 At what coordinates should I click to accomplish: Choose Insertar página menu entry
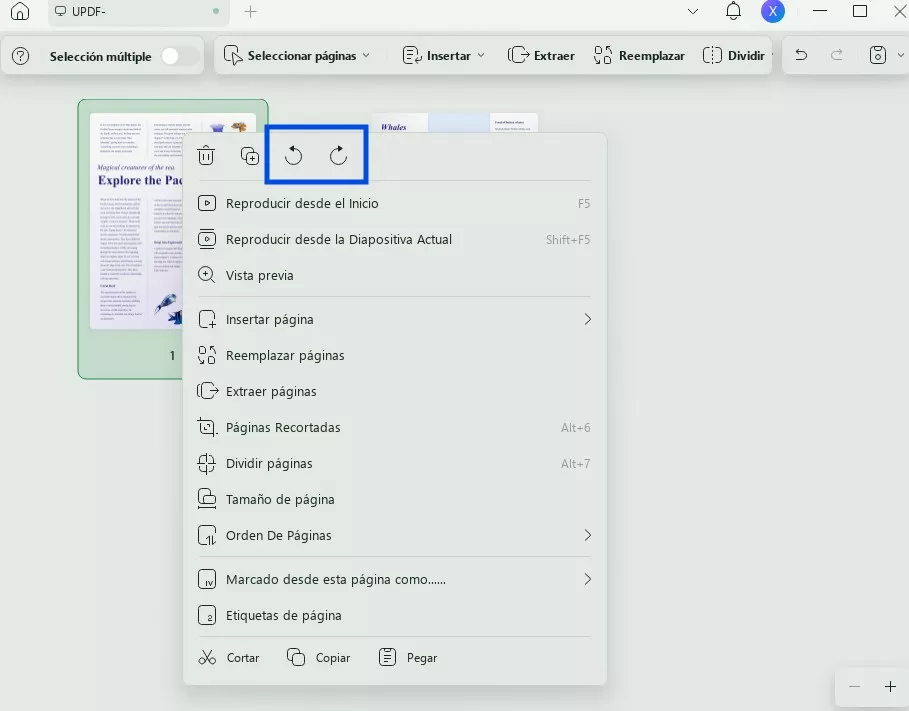pyautogui.click(x=394, y=320)
